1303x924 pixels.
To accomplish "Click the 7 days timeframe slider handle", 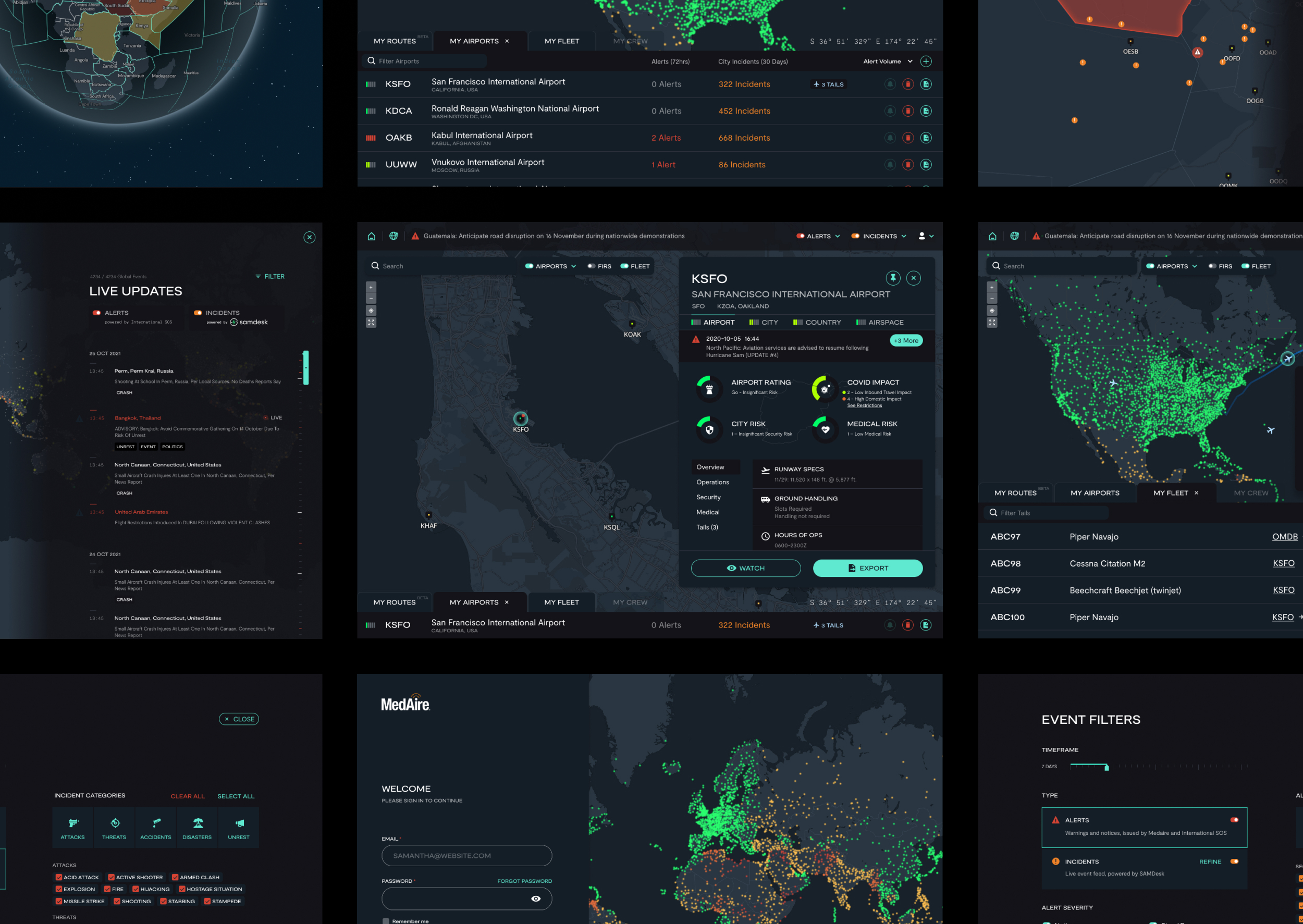I will point(1106,768).
